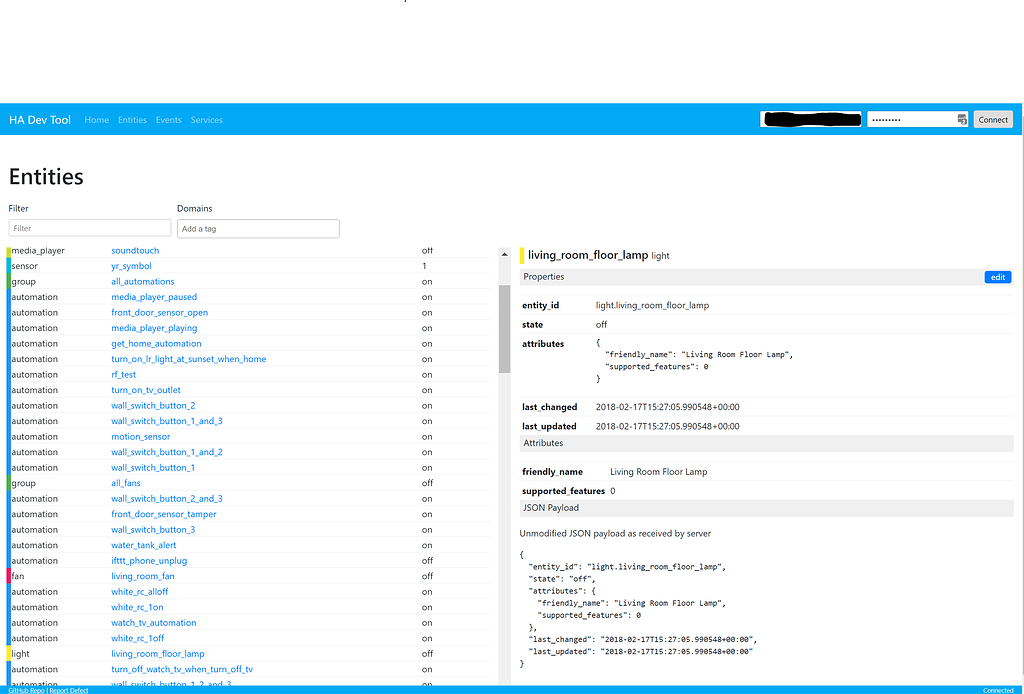The height and width of the screenshot is (694, 1024).
Task: Open the Add a tag Domains dropdown
Action: coord(258,228)
